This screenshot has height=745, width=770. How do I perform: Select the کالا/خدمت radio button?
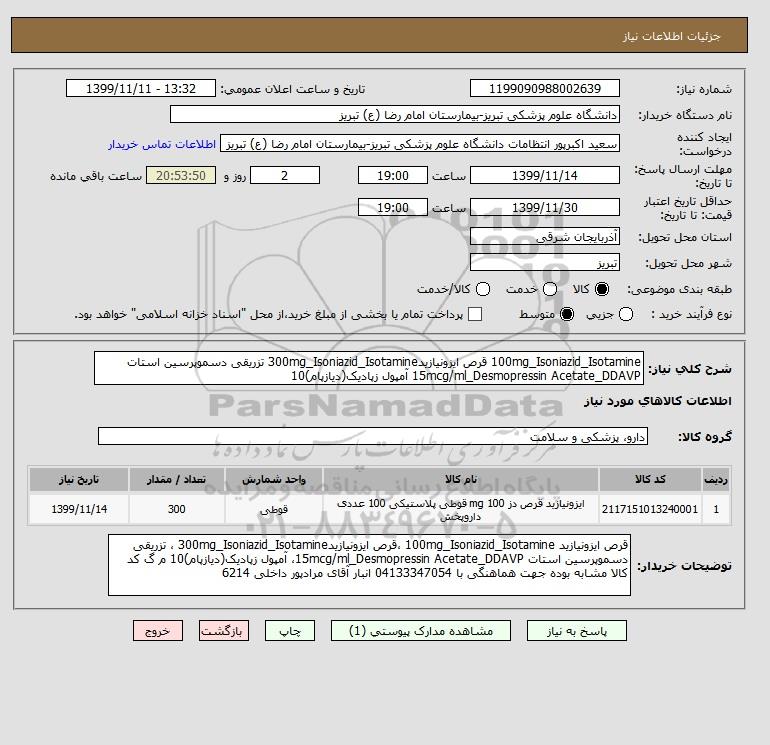tap(483, 289)
